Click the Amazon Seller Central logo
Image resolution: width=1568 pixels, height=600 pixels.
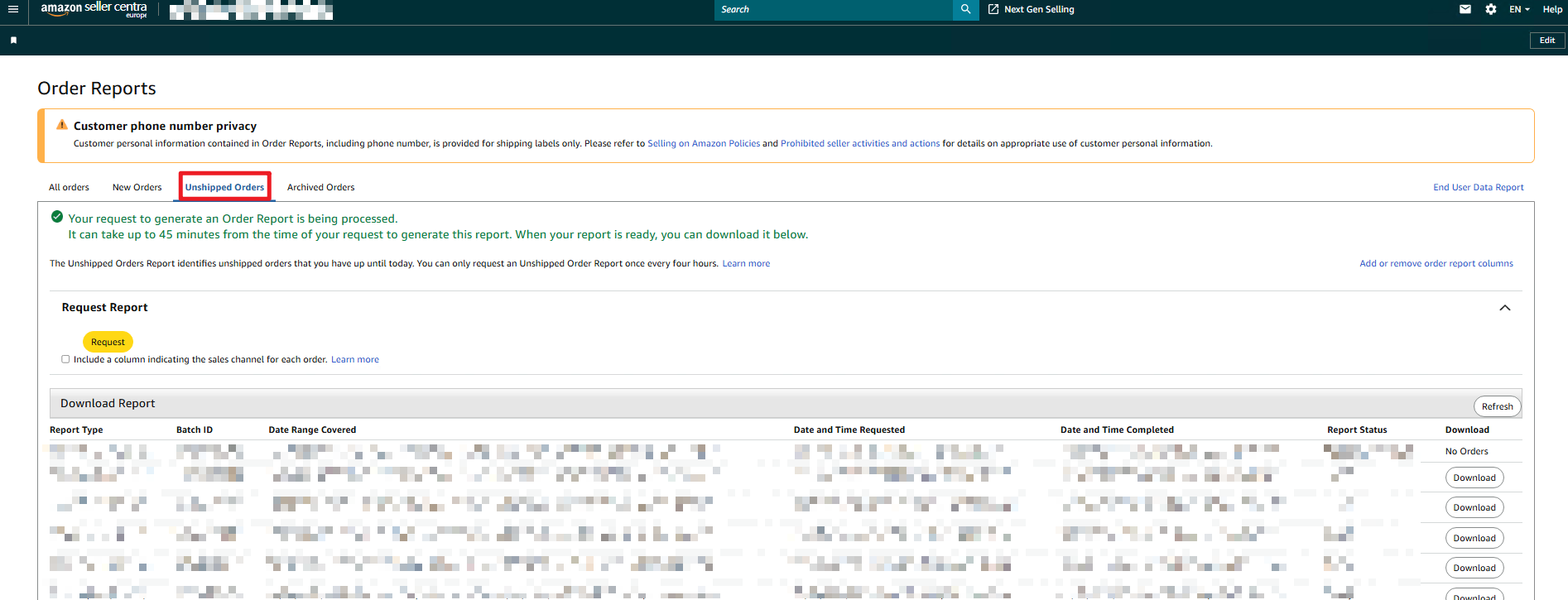(x=94, y=9)
